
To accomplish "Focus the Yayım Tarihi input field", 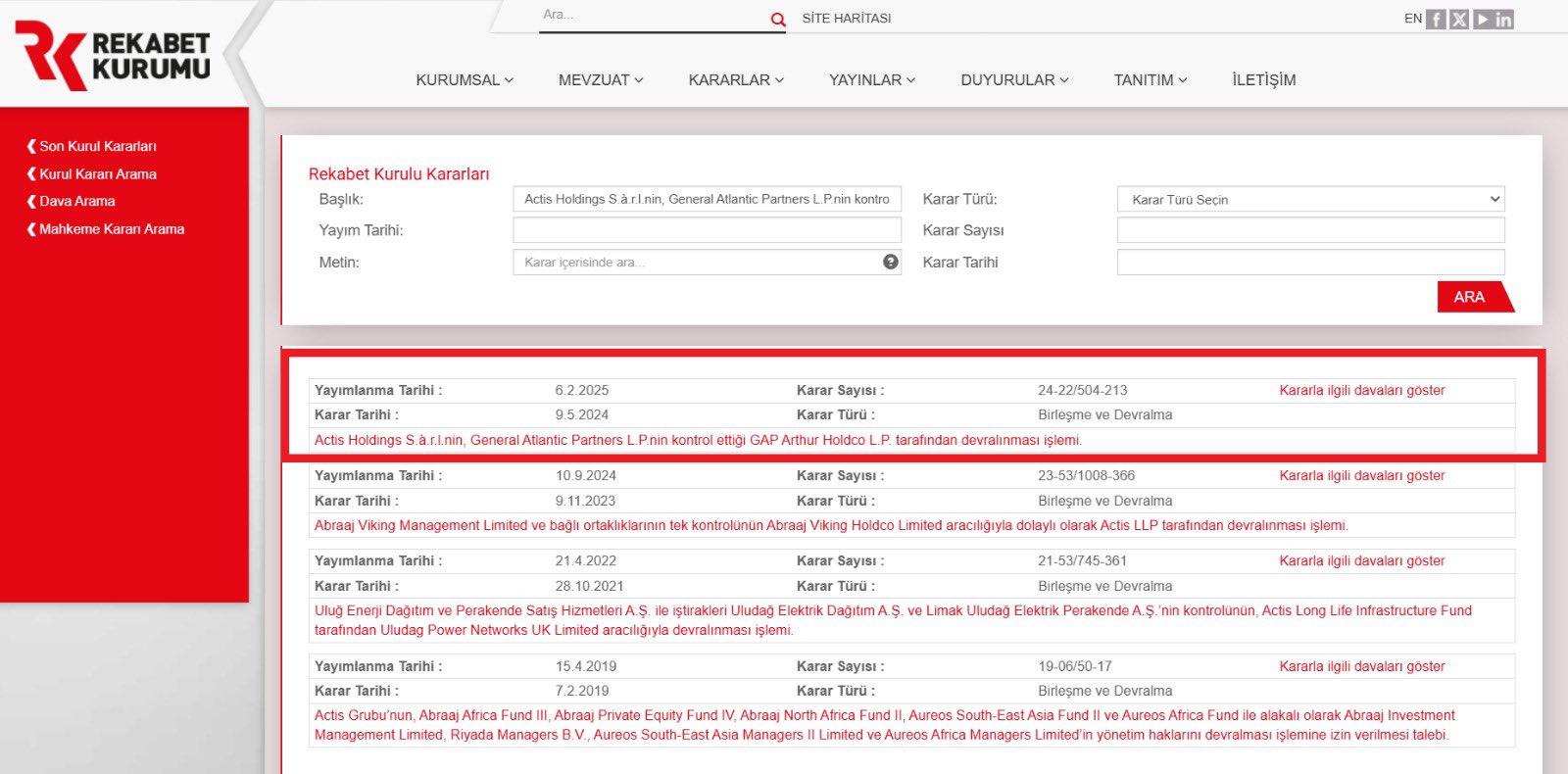I will coord(707,230).
